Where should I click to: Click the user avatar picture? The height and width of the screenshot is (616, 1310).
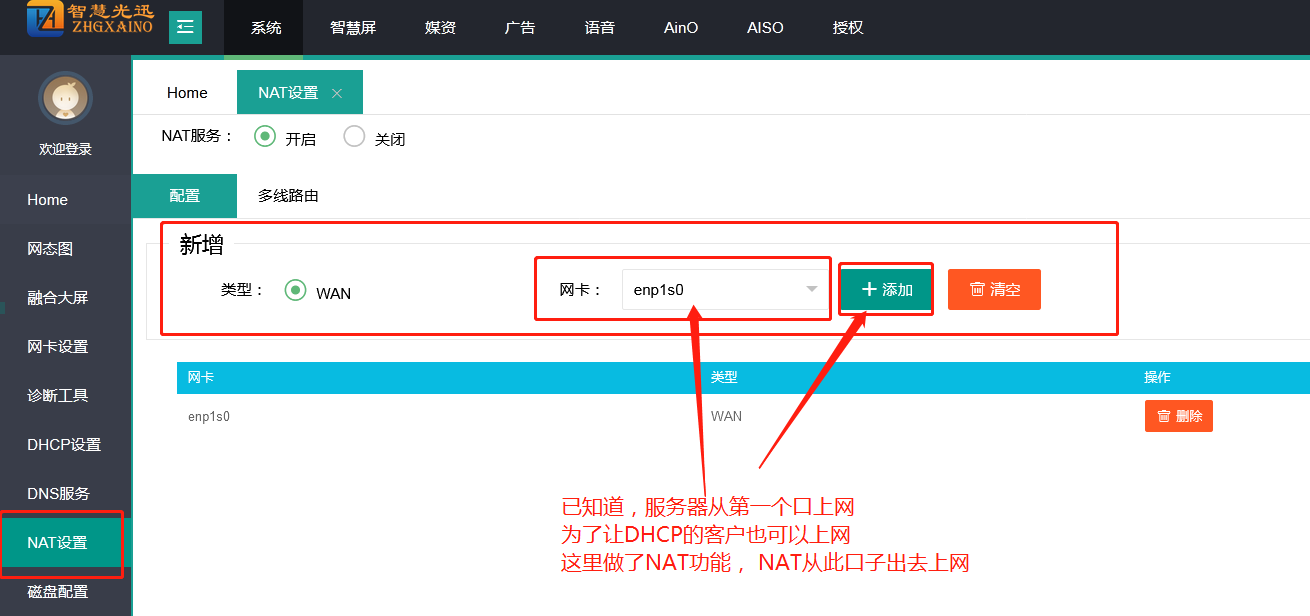tap(65, 99)
